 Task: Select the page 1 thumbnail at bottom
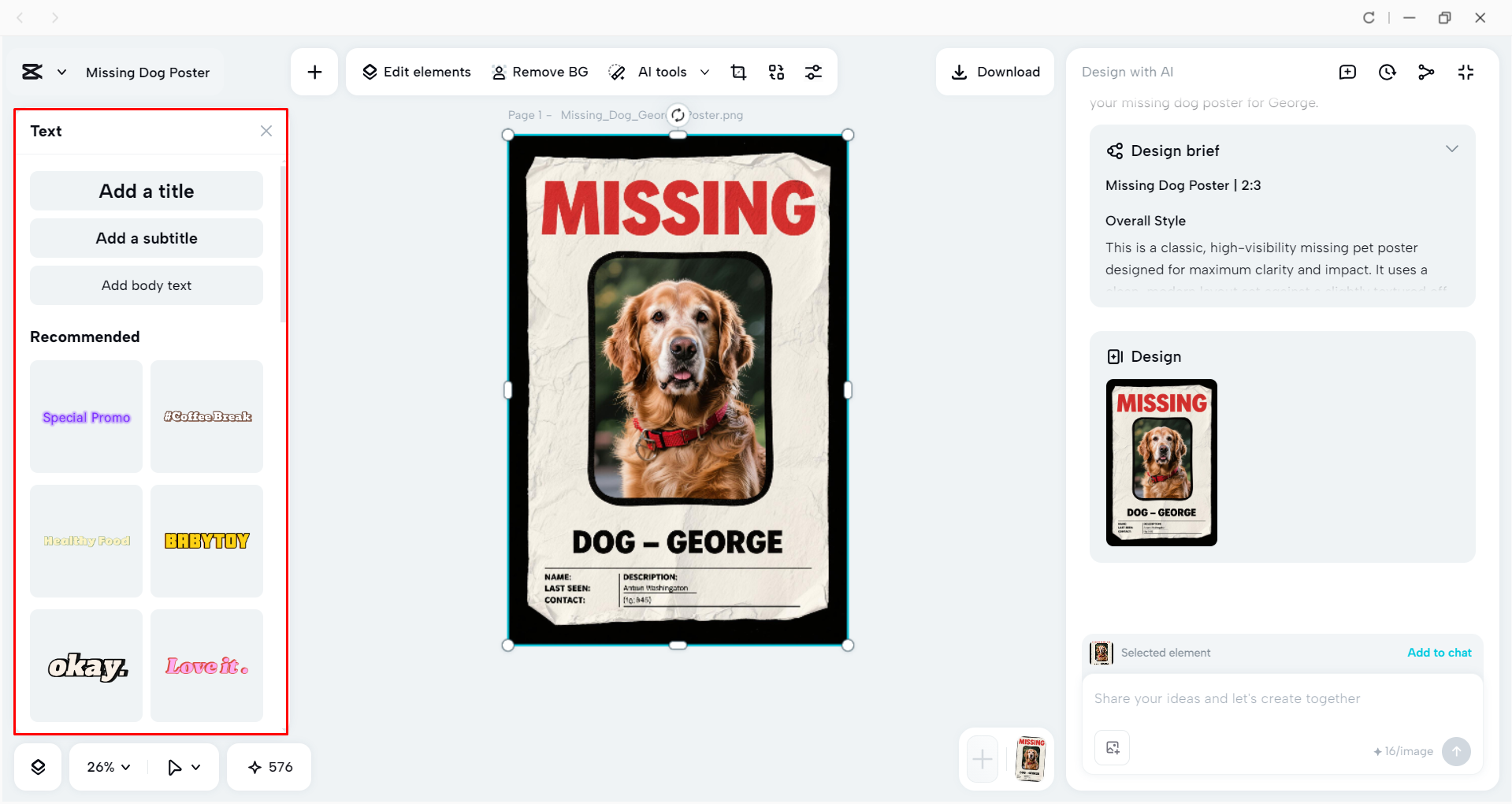pos(1031,759)
